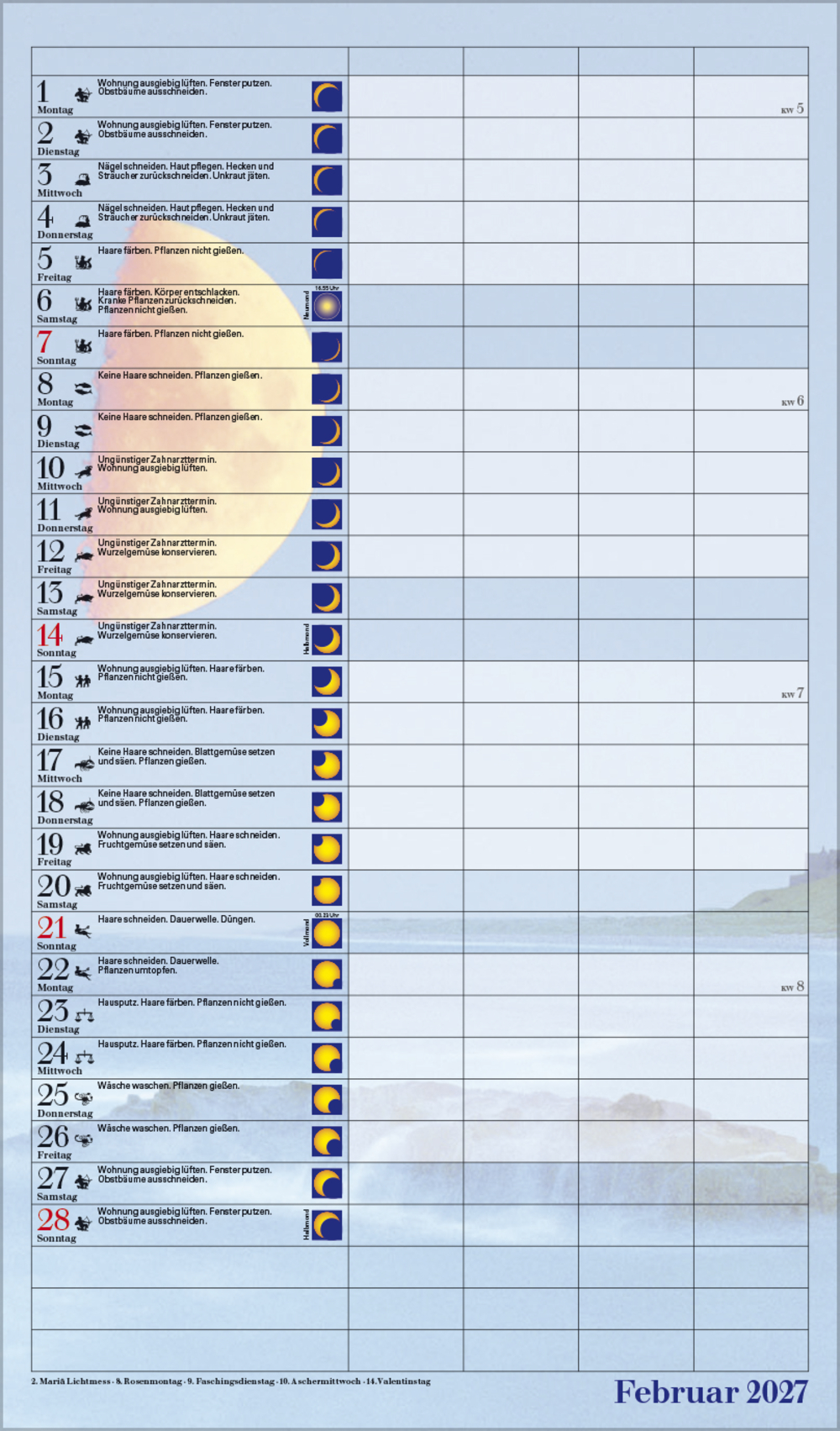The height and width of the screenshot is (1431, 840).
Task: Select the KW 8 calendar week label
Action: coord(792,986)
